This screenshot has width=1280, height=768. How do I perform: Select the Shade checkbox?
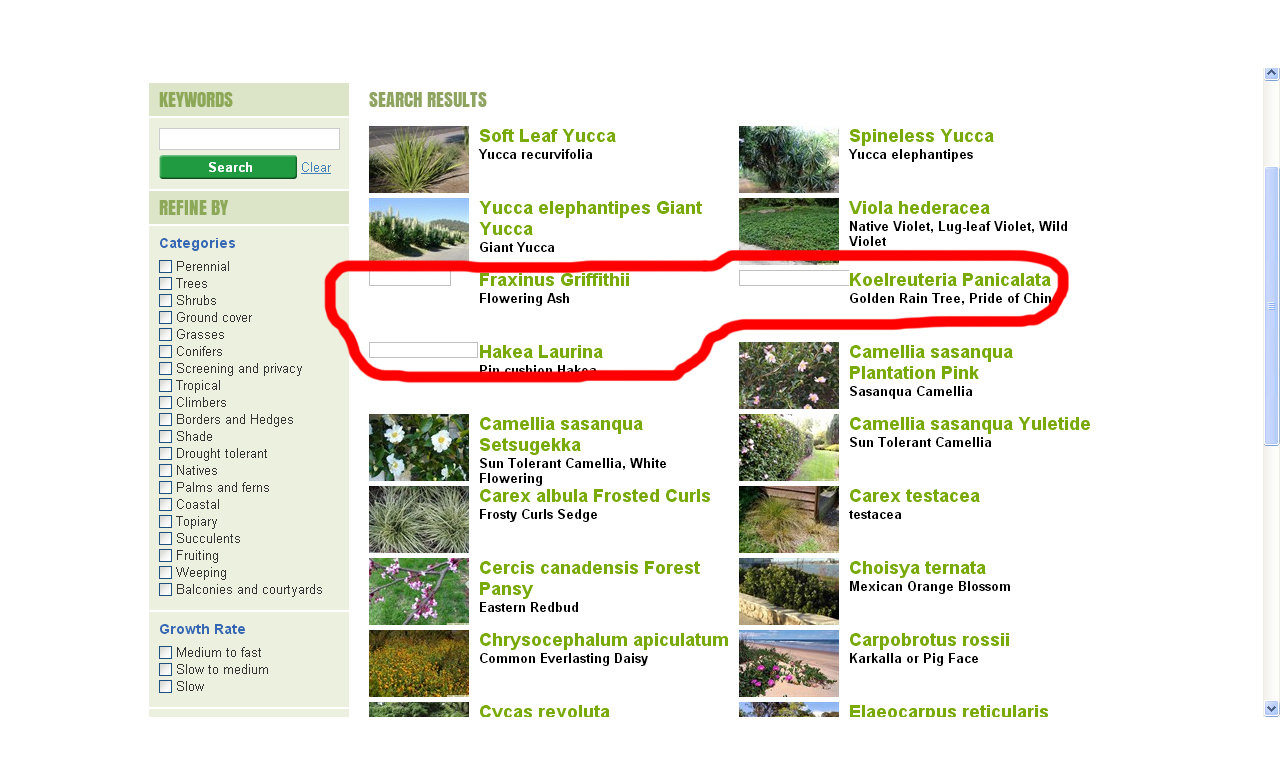165,436
